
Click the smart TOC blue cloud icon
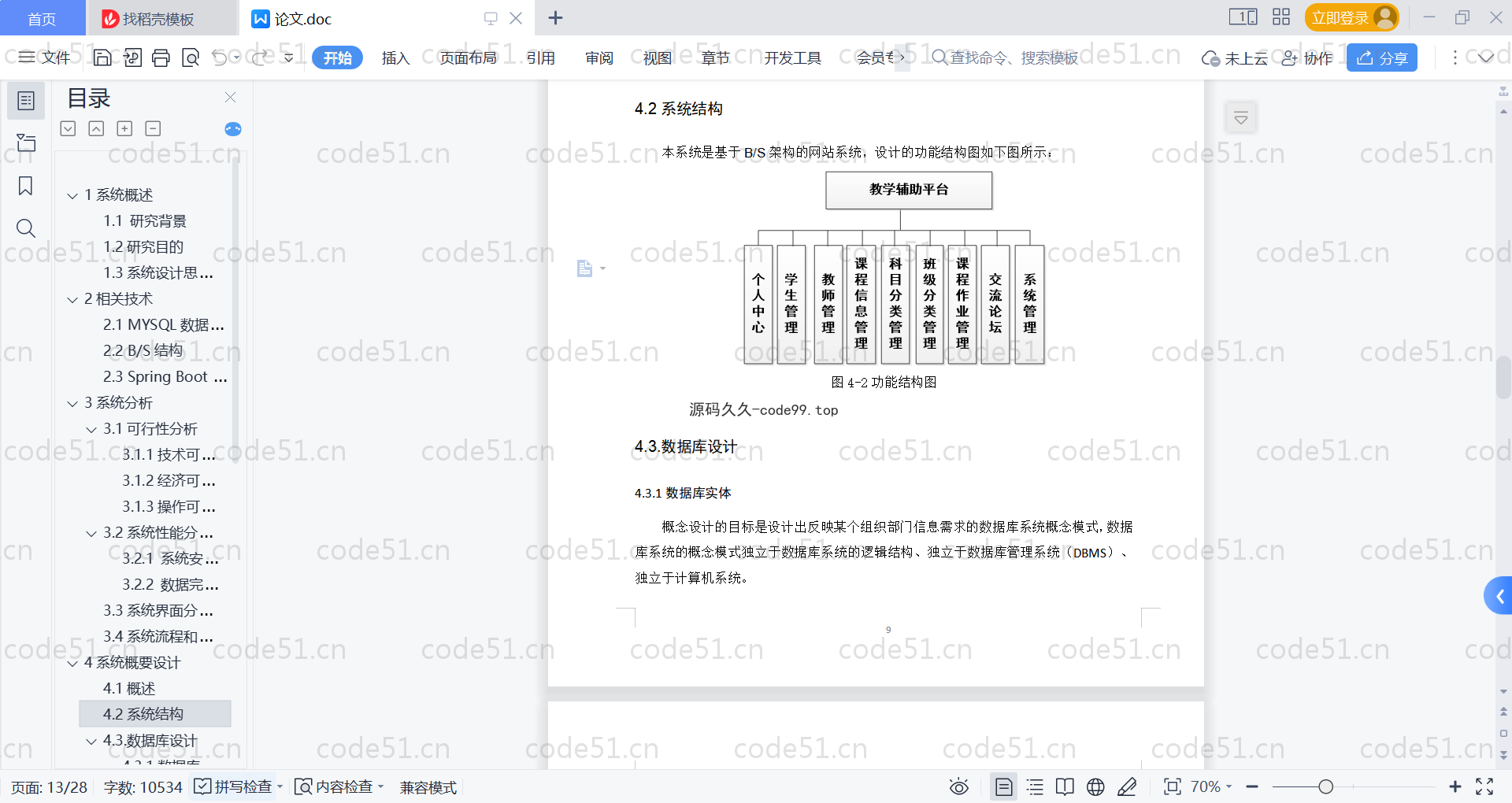click(233, 129)
